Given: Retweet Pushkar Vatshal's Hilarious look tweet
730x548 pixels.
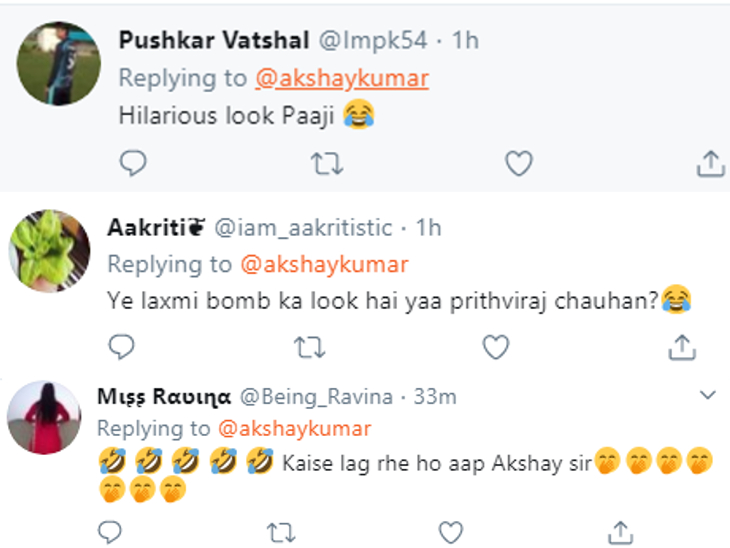Looking at the screenshot, I should coord(326,163).
